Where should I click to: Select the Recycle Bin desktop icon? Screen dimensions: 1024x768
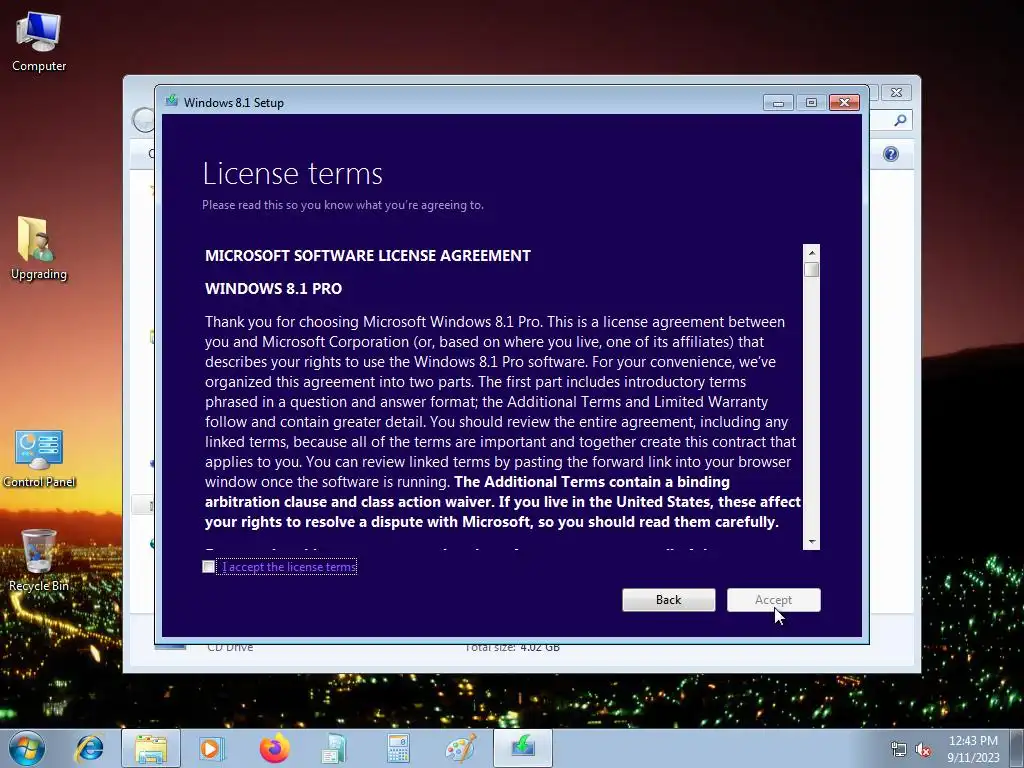pos(39,562)
